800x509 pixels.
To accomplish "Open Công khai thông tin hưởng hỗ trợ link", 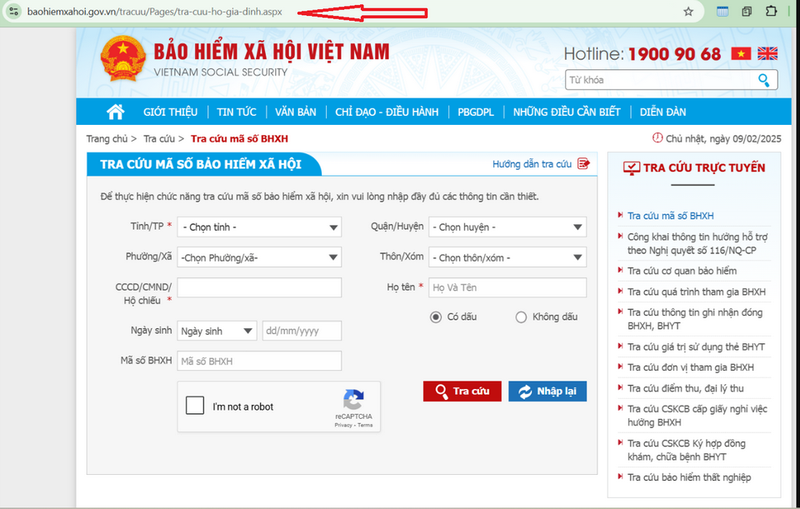I will (x=697, y=243).
